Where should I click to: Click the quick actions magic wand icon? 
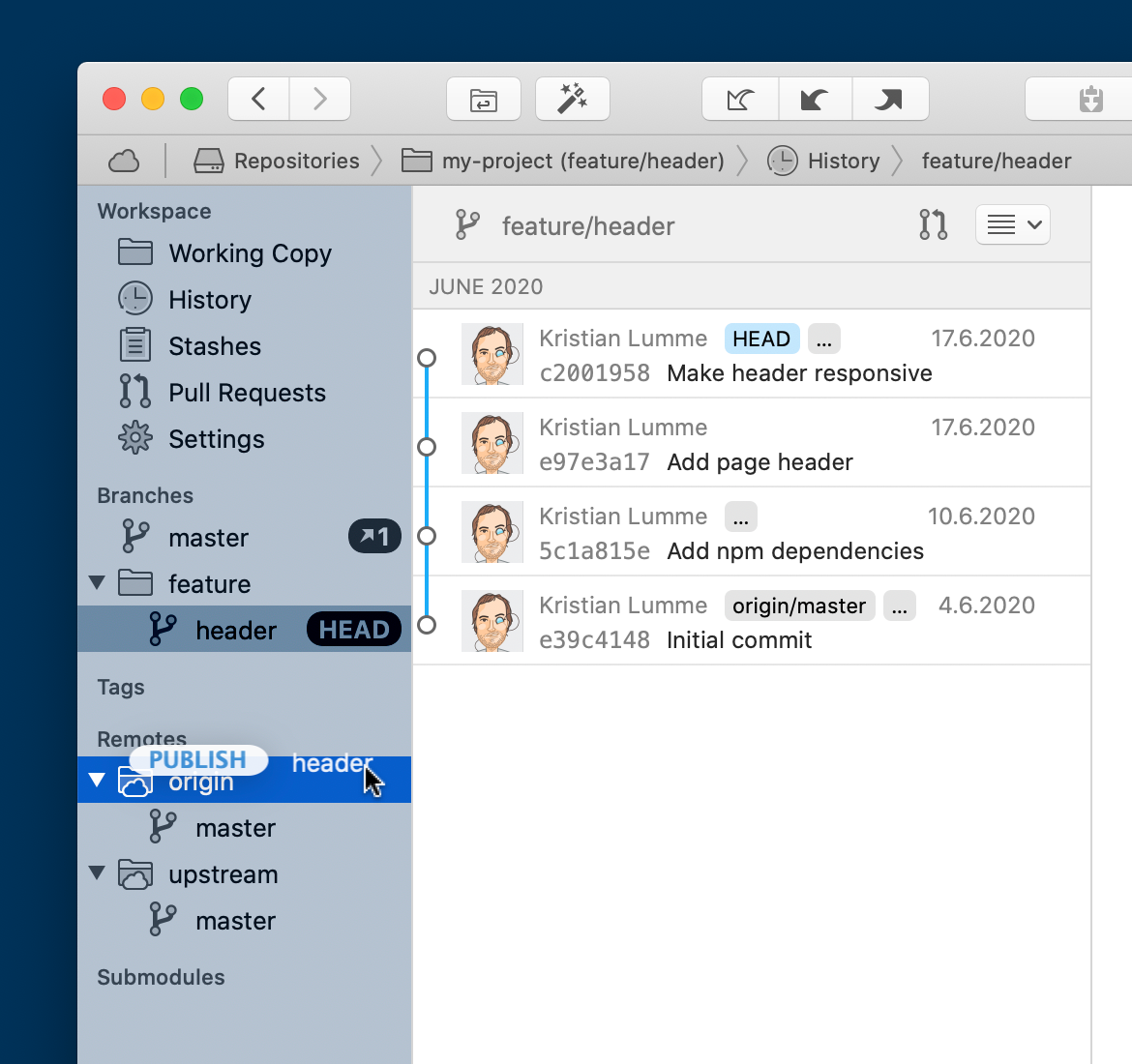[572, 99]
